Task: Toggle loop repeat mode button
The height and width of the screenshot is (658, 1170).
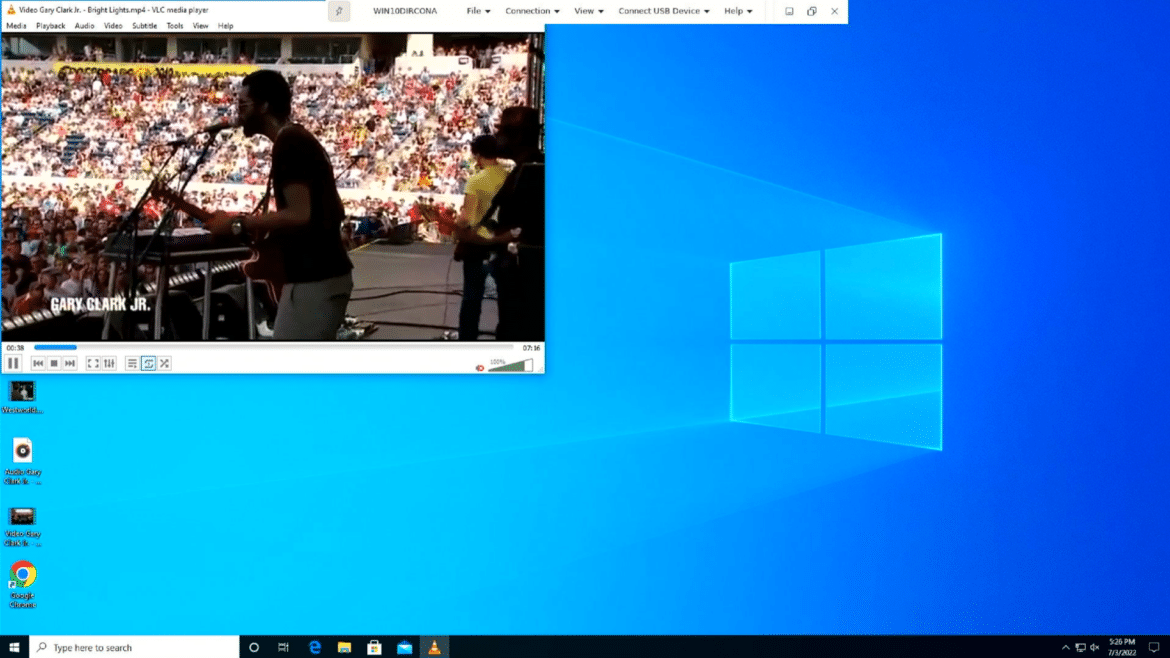Action: point(148,363)
